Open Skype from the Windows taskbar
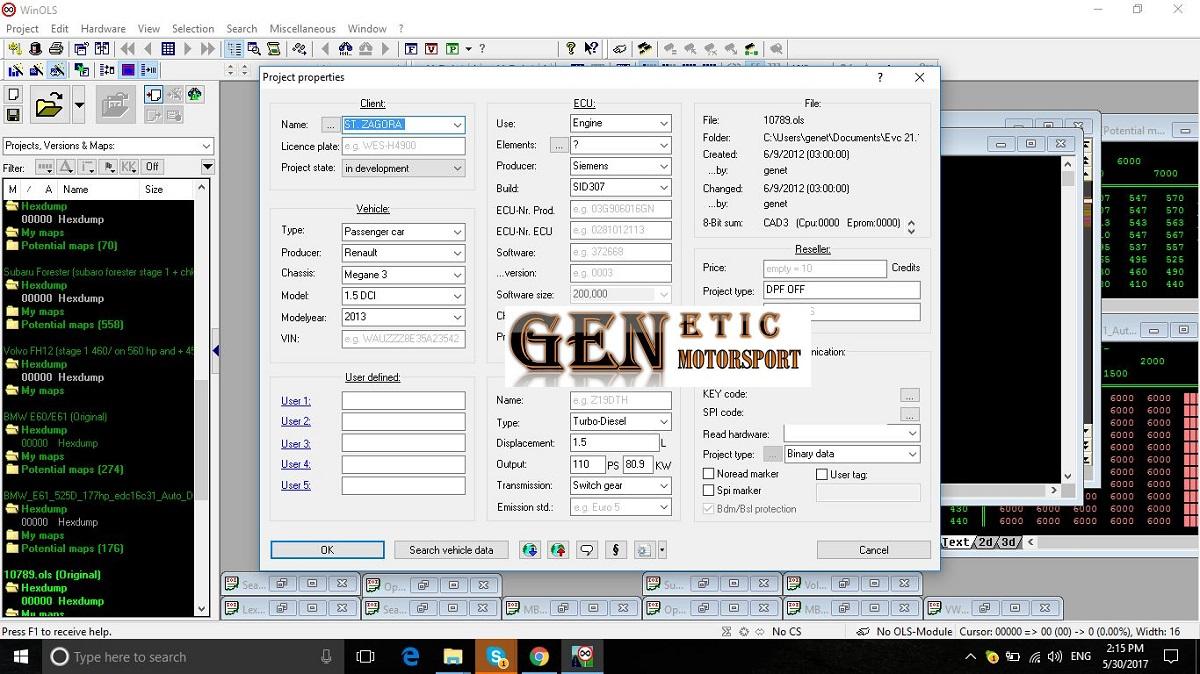Image resolution: width=1200 pixels, height=674 pixels. click(x=497, y=656)
